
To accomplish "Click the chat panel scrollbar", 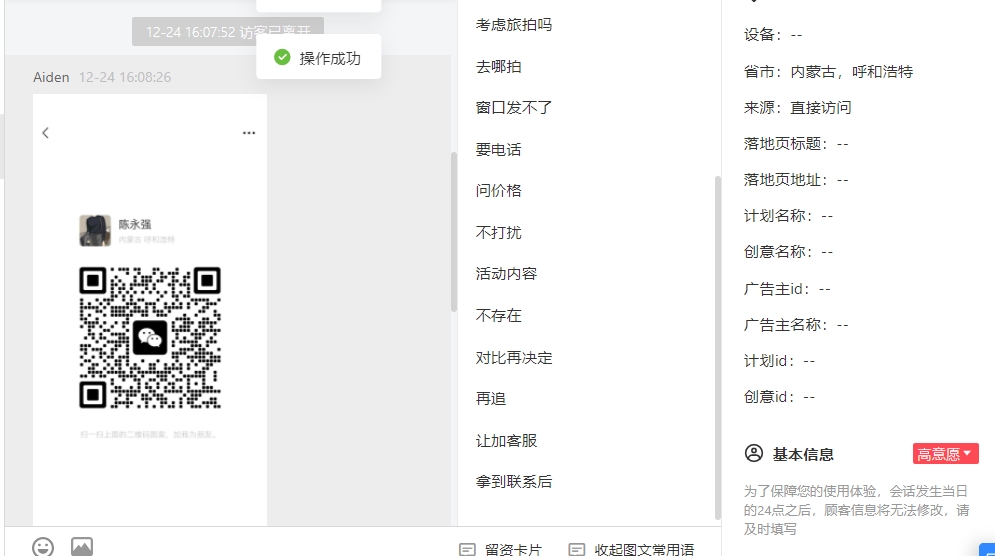I will point(454,232).
